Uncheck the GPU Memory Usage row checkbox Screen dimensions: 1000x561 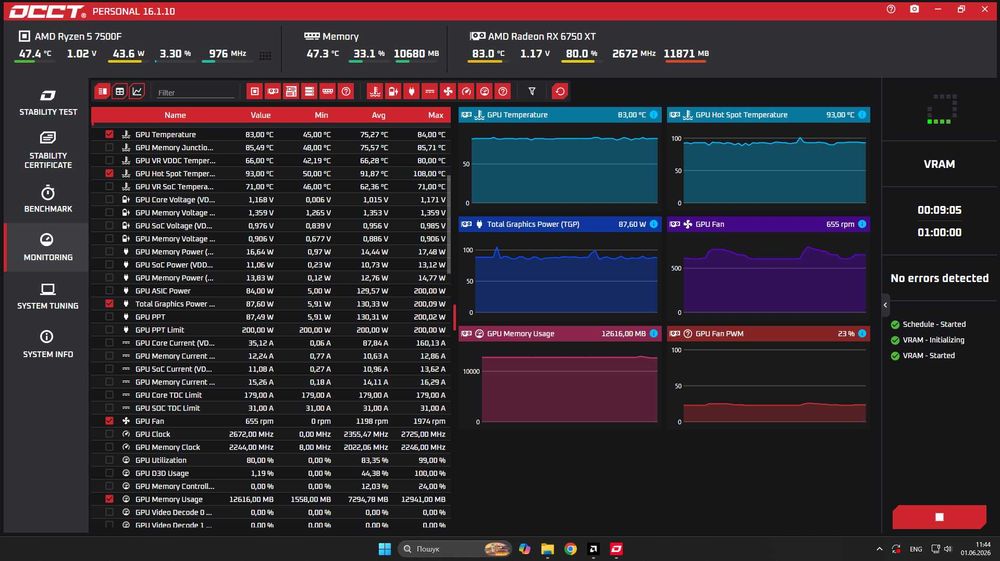point(109,499)
